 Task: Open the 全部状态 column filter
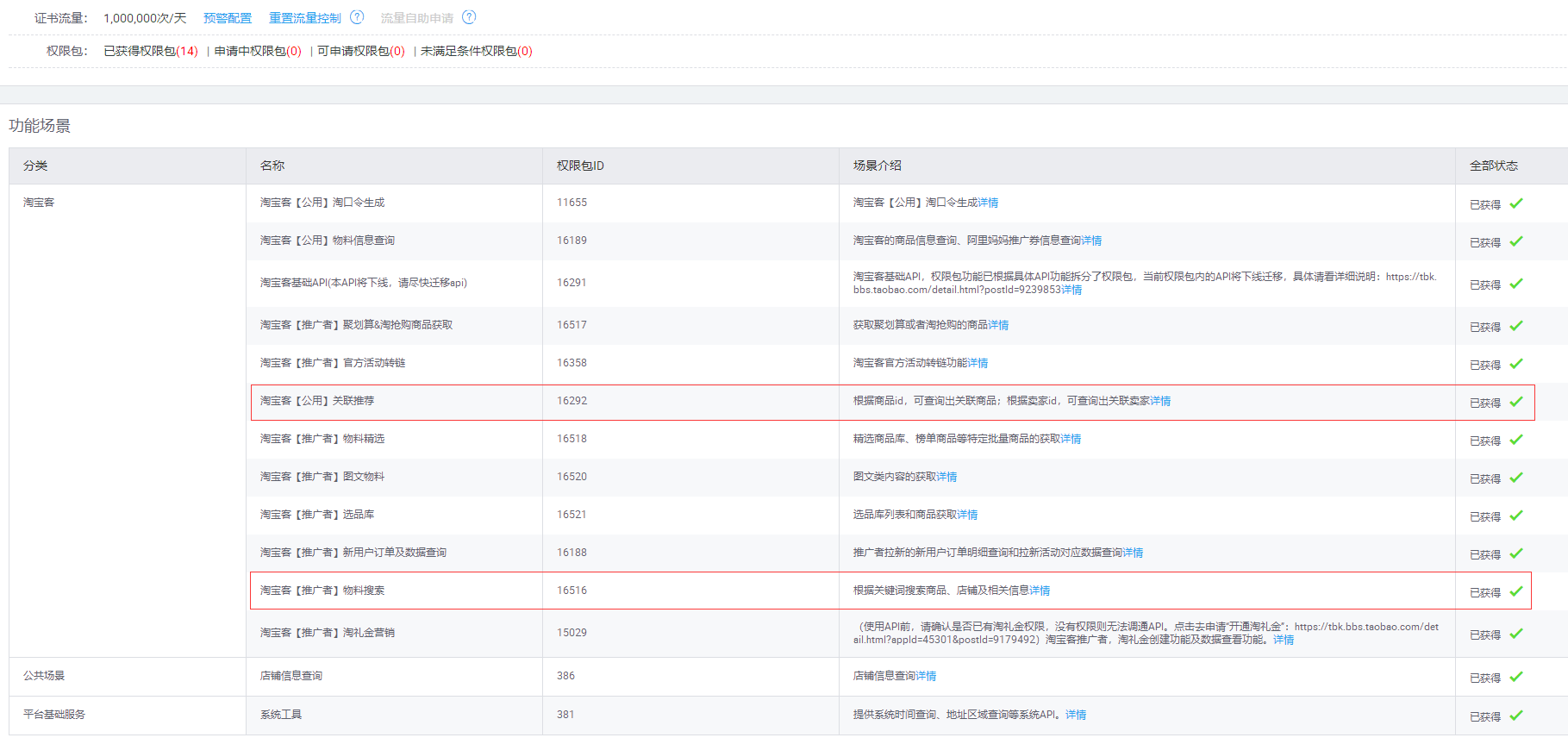tap(1493, 166)
